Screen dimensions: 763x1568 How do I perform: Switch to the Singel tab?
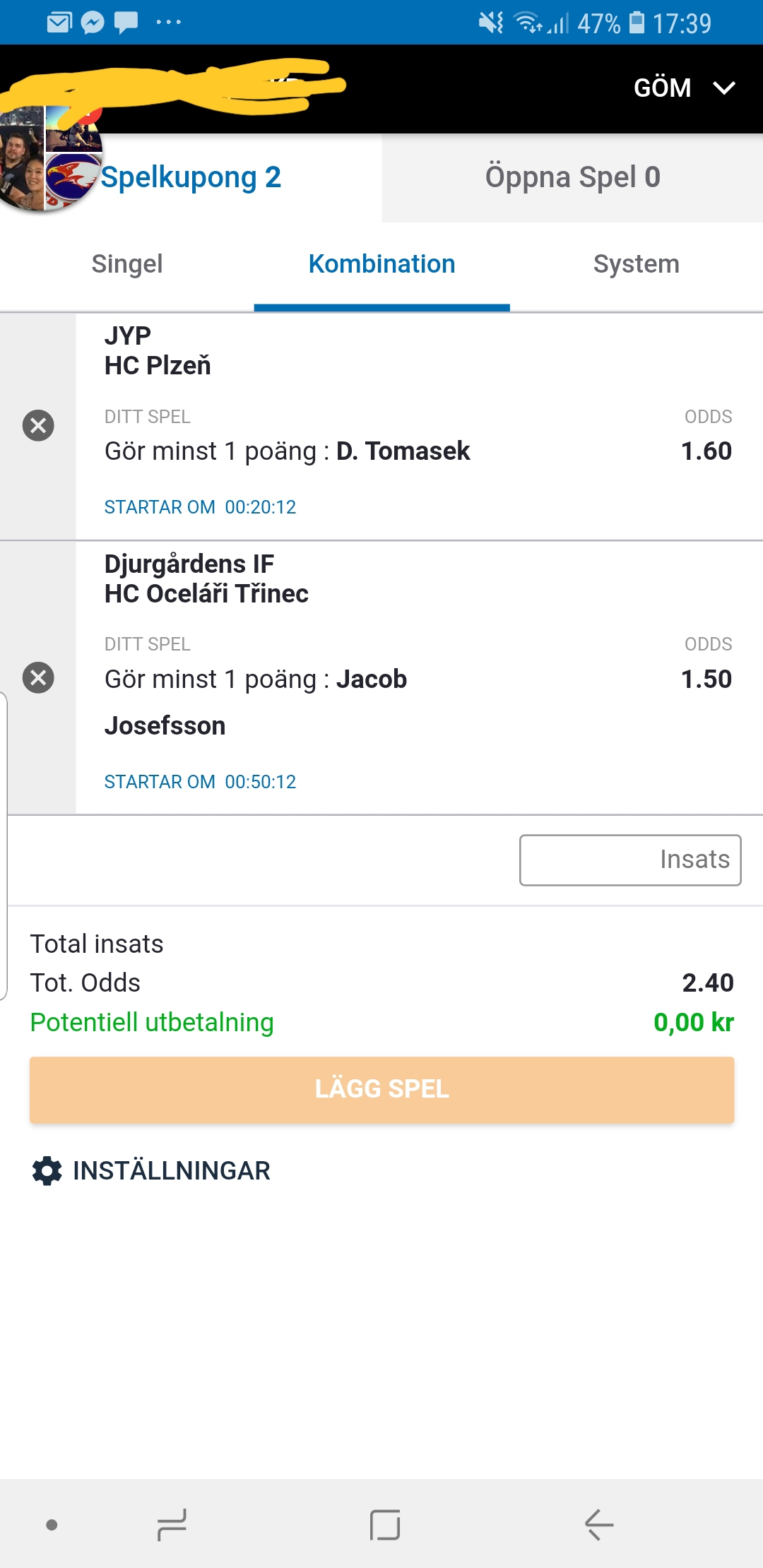(x=127, y=264)
